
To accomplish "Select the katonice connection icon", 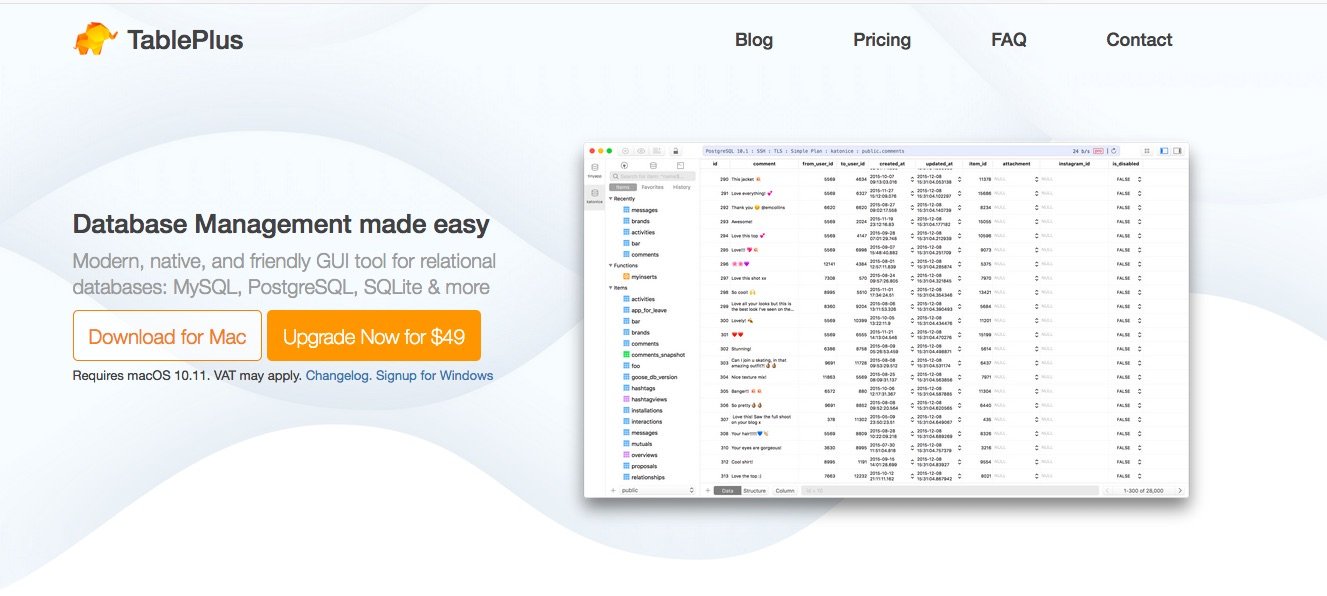I will coord(594,194).
